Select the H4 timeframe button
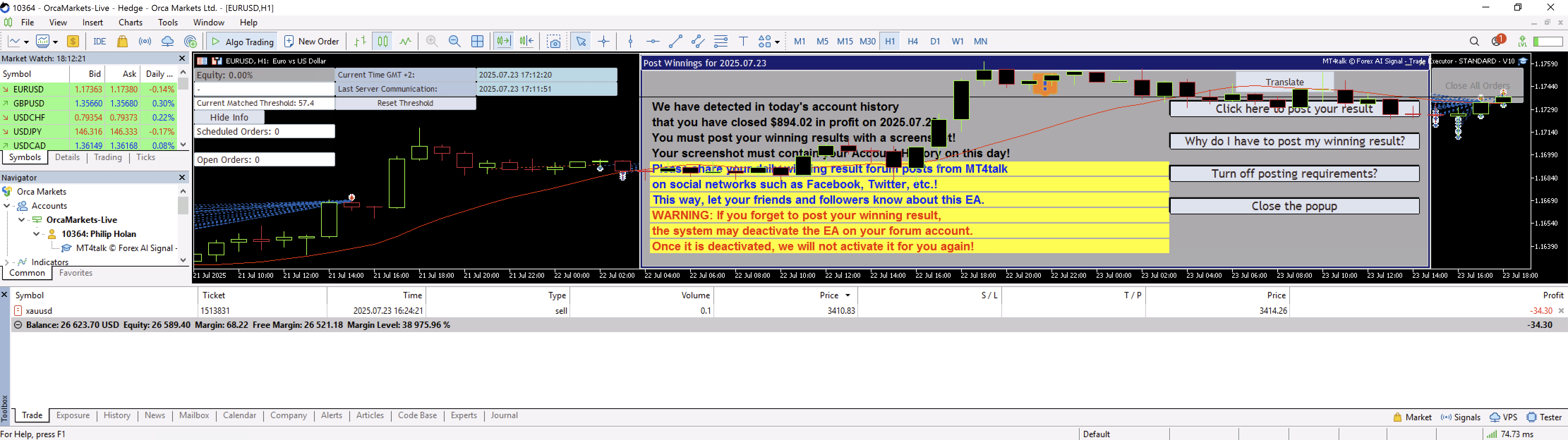This screenshot has width=1568, height=440. pos(912,41)
